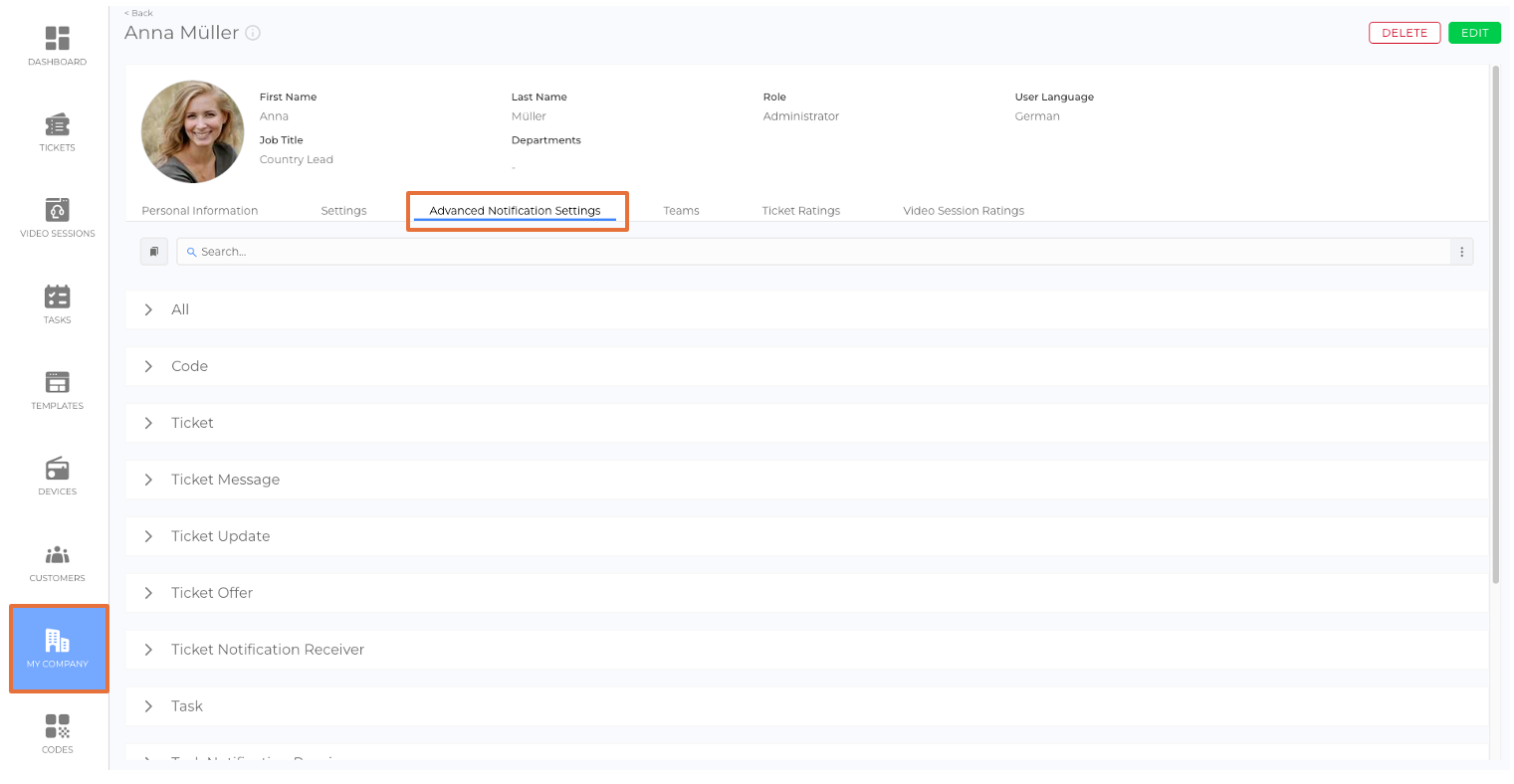This screenshot has width=1514, height=784.
Task: Switch to the Personal Information tab
Action: (199, 211)
